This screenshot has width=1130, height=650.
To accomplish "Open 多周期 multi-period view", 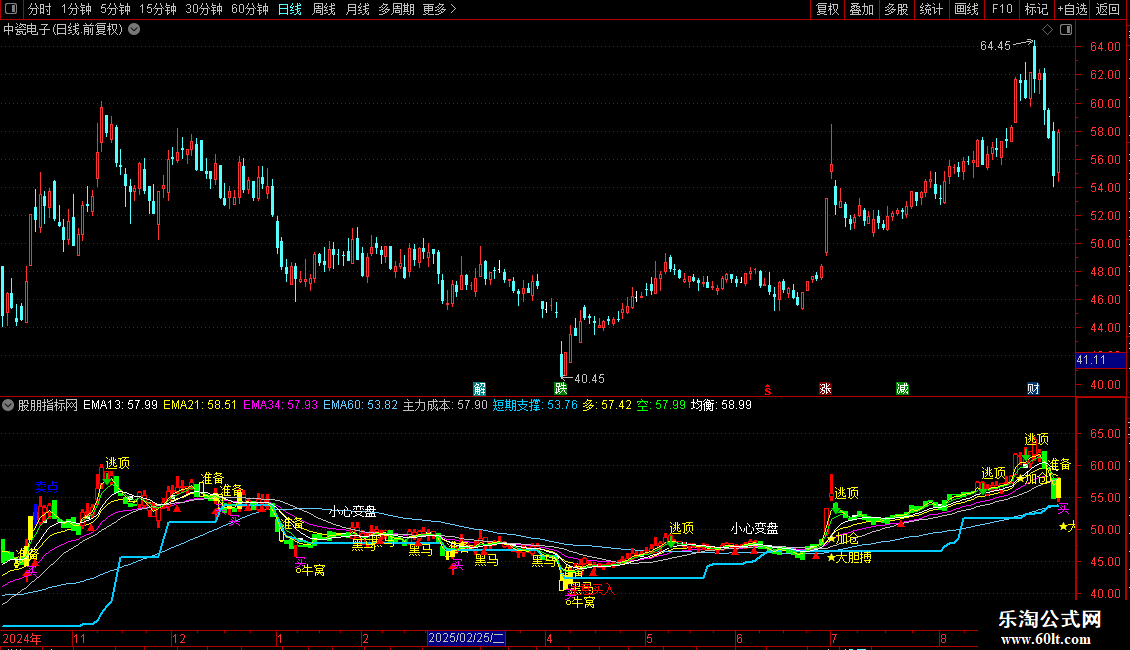I will click(396, 9).
